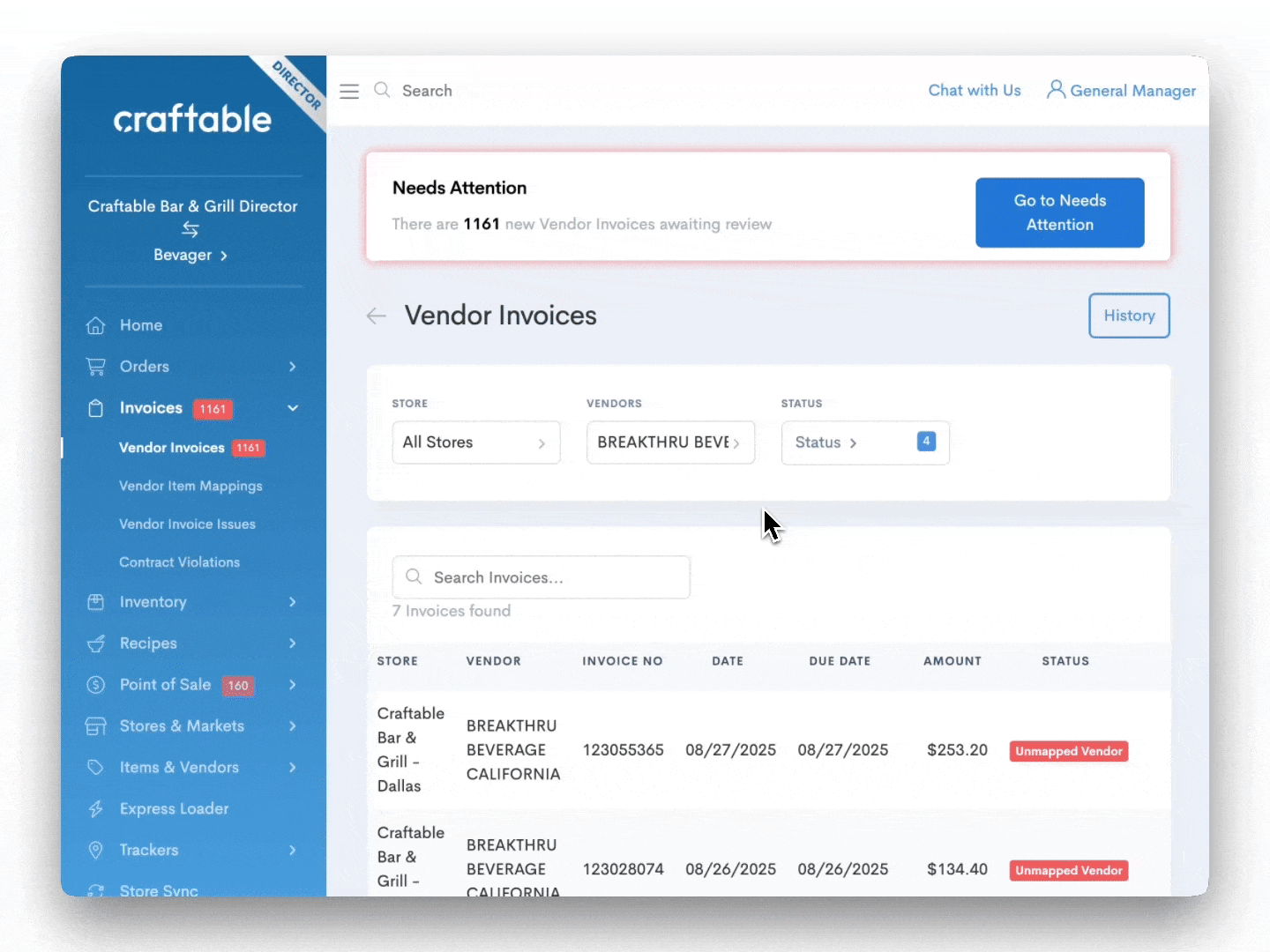The width and height of the screenshot is (1270, 952).
Task: Open Contract Violations
Action: tap(179, 562)
